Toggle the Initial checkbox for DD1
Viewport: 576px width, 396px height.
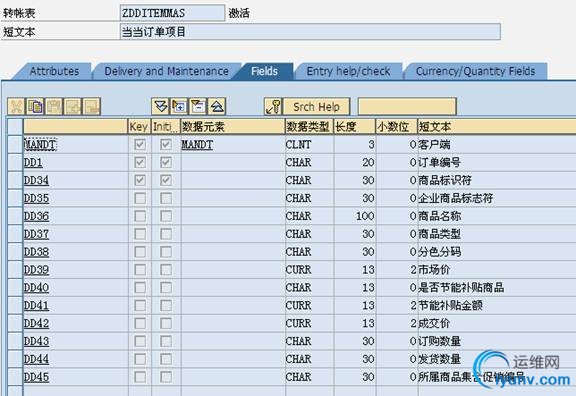pyautogui.click(x=166, y=162)
